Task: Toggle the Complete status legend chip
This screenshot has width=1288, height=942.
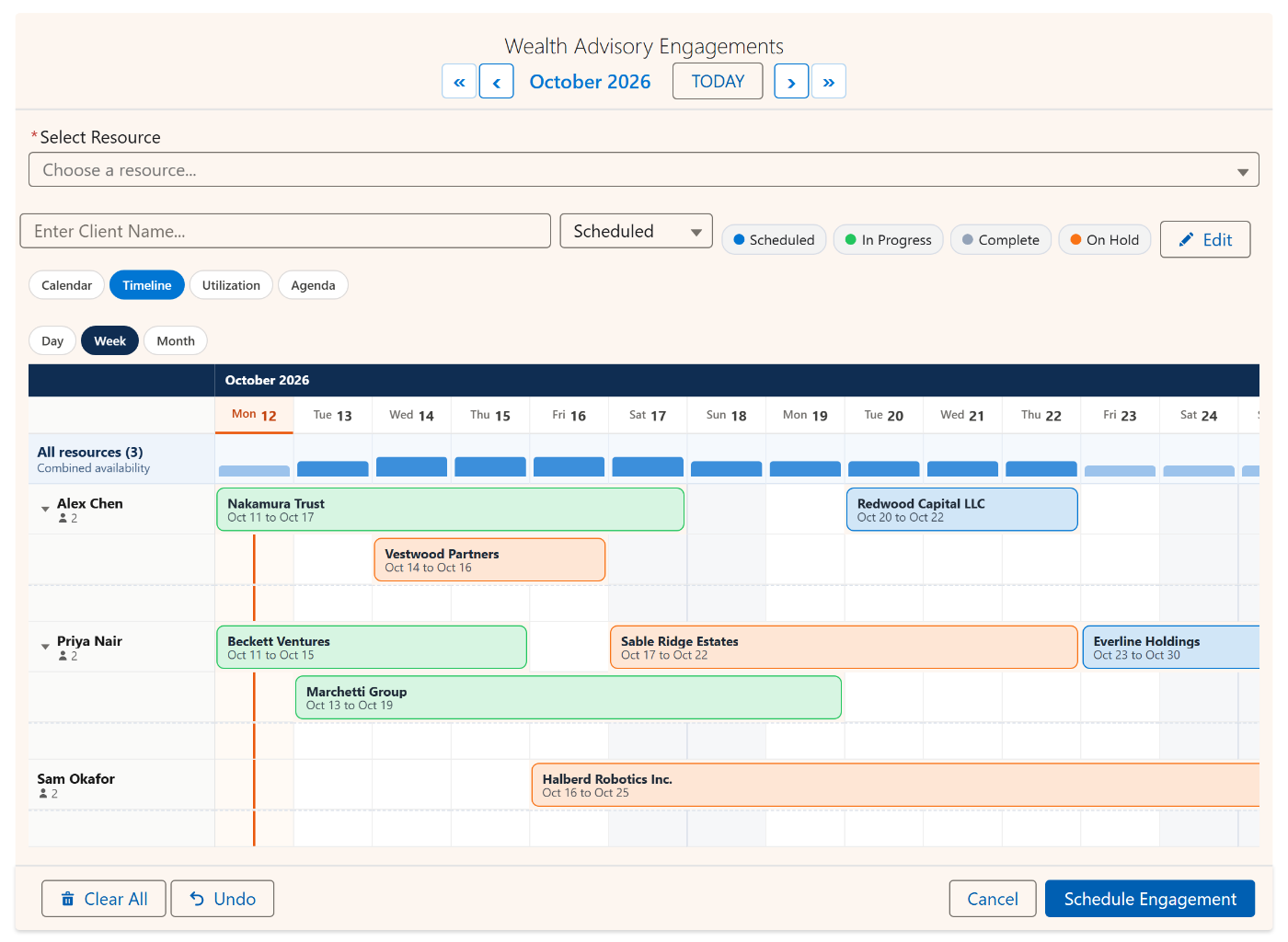Action: pyautogui.click(x=1001, y=239)
